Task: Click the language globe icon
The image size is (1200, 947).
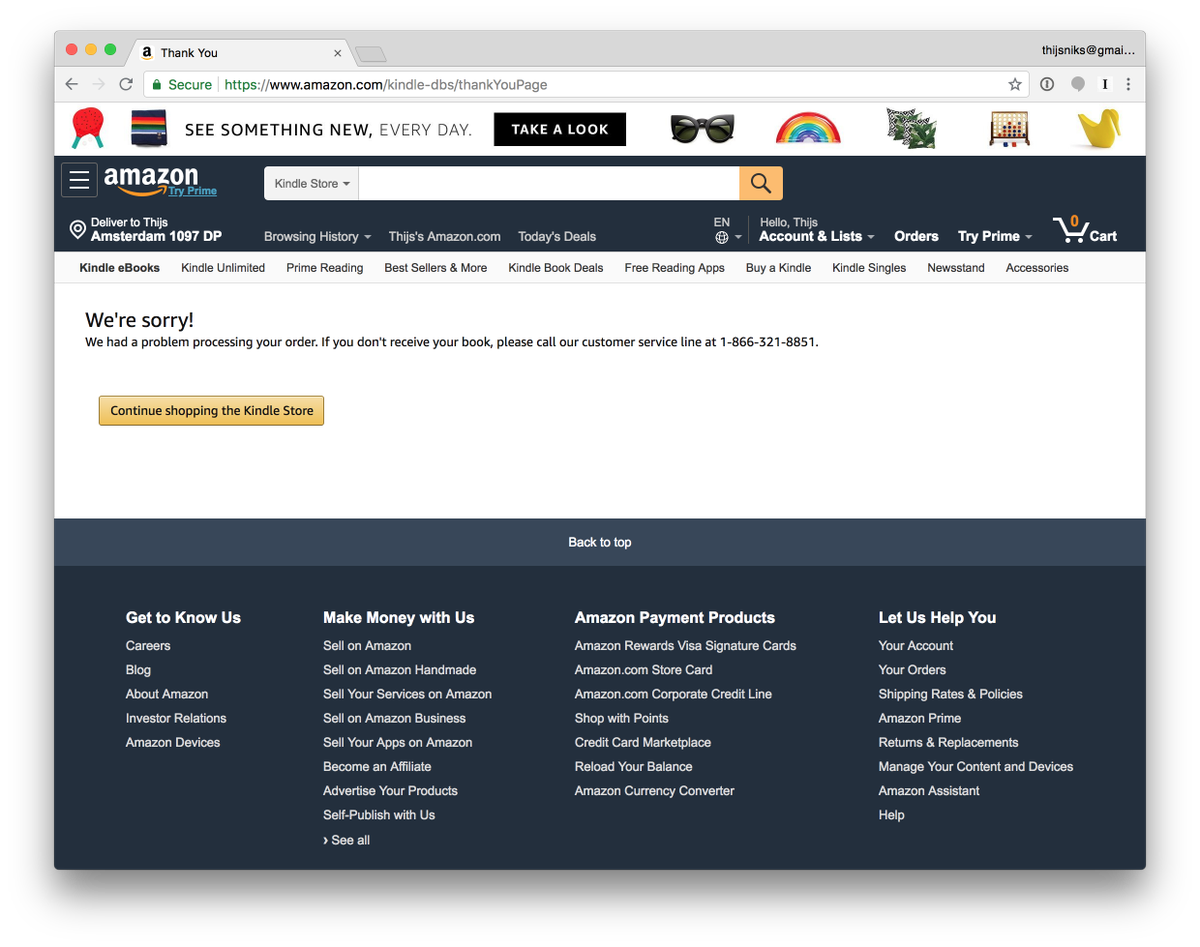Action: (722, 238)
